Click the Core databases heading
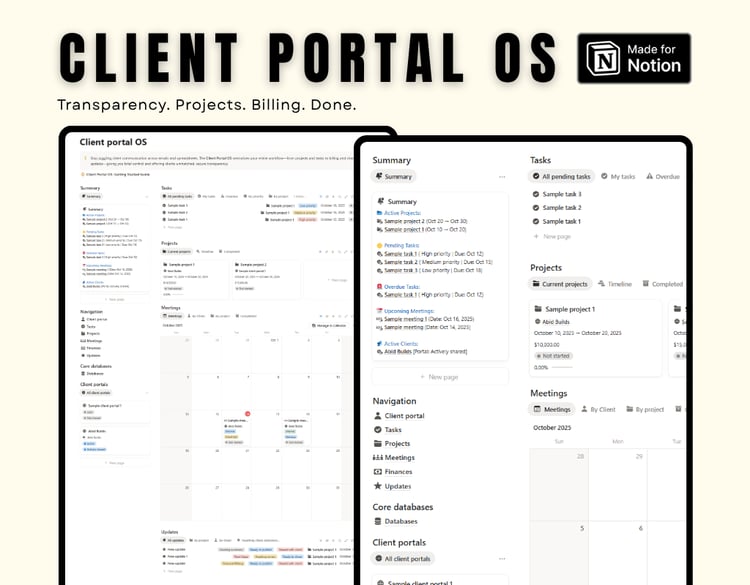 (403, 507)
